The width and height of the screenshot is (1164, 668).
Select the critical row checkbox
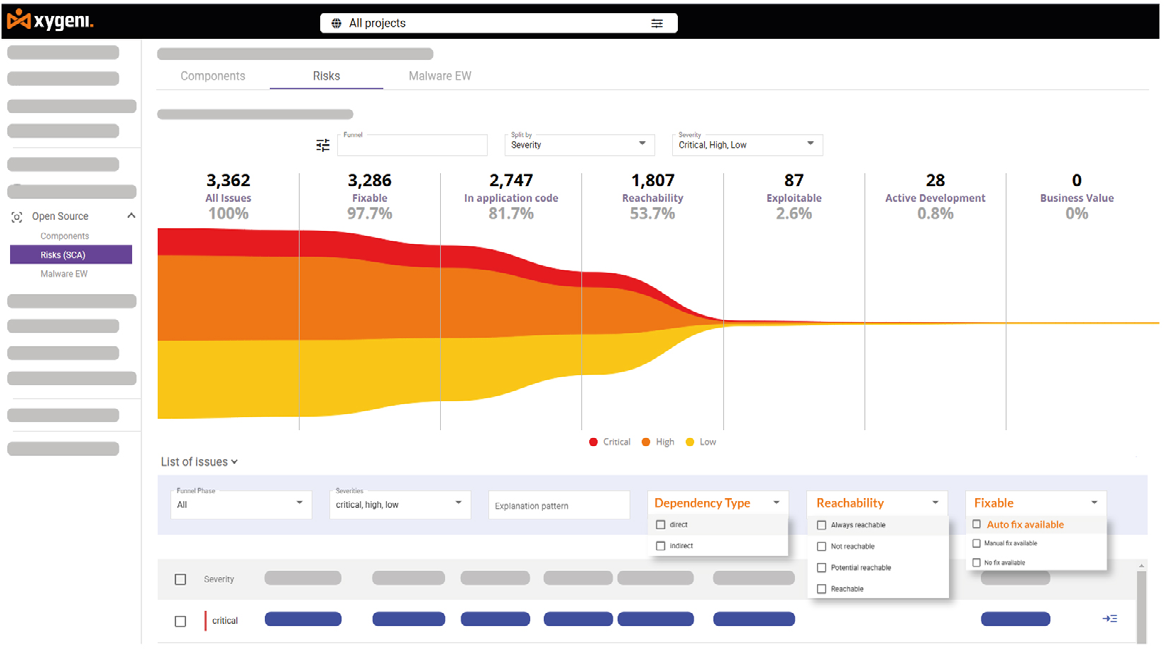click(x=180, y=621)
